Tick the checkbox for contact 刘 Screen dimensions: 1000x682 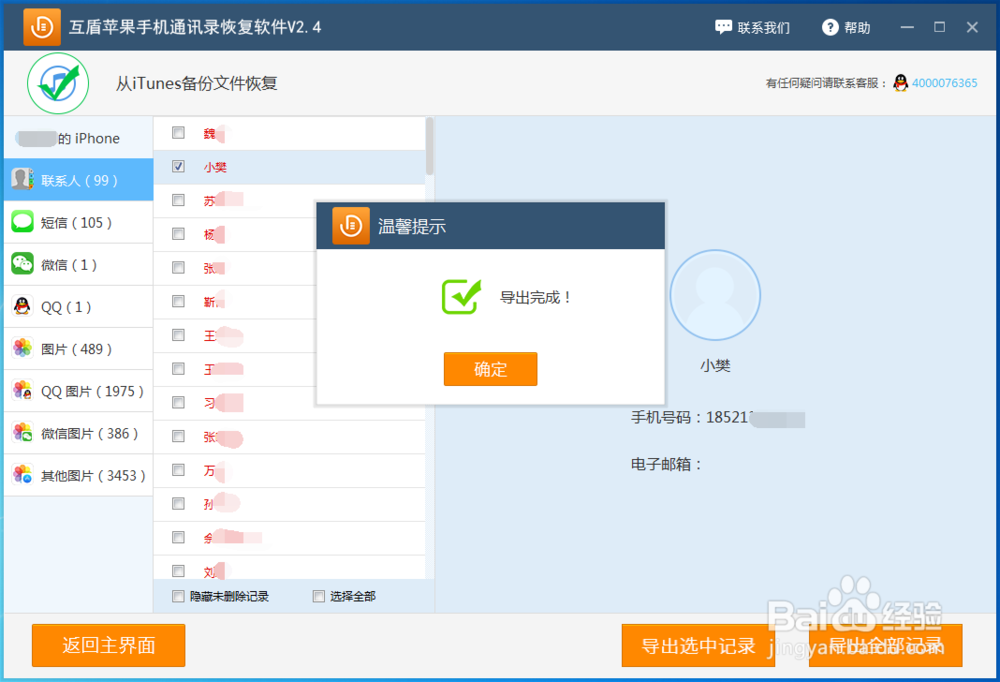click(x=179, y=571)
